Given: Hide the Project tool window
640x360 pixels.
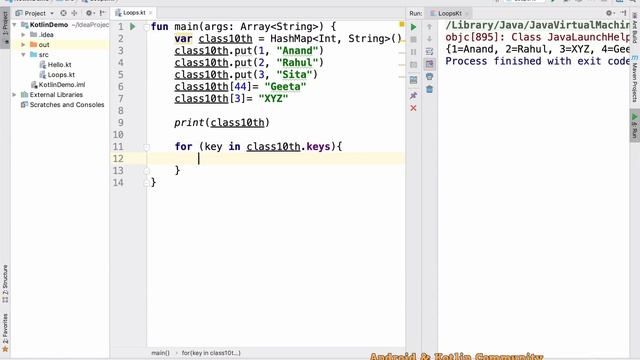Looking at the screenshot, I should click(x=103, y=13).
